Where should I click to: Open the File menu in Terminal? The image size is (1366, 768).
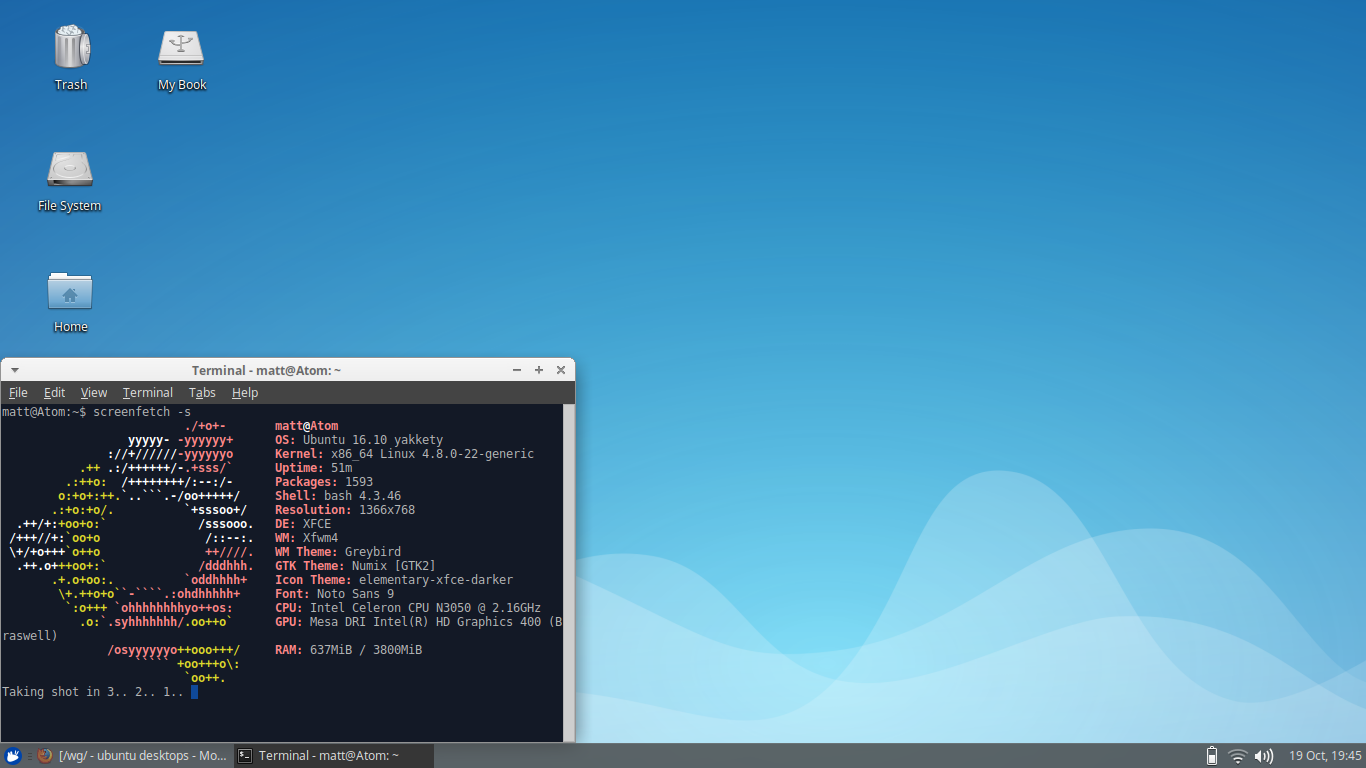[18, 393]
